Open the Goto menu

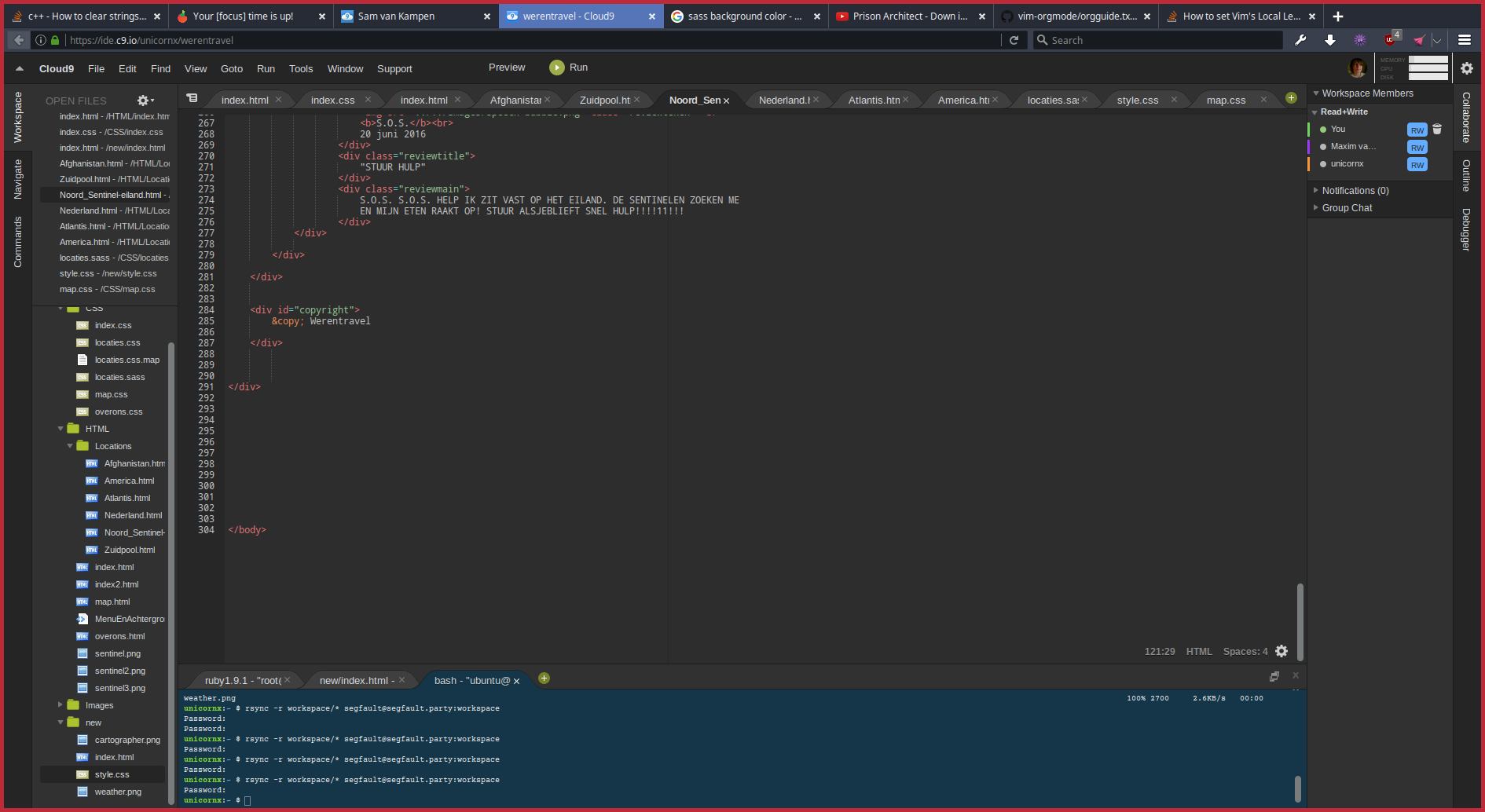(231, 69)
